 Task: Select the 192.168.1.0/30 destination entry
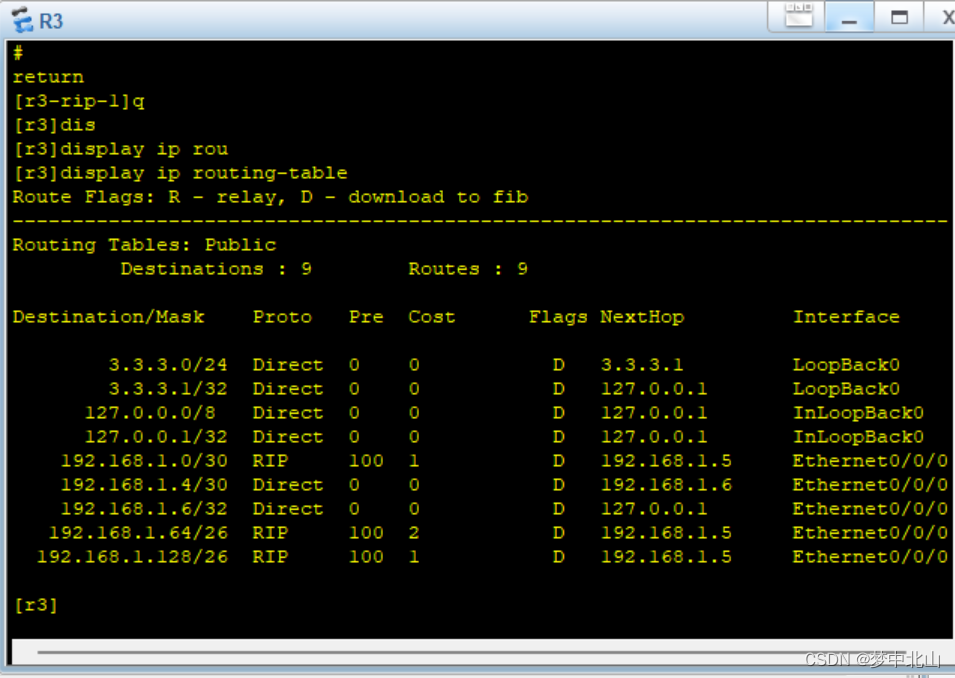click(144, 461)
